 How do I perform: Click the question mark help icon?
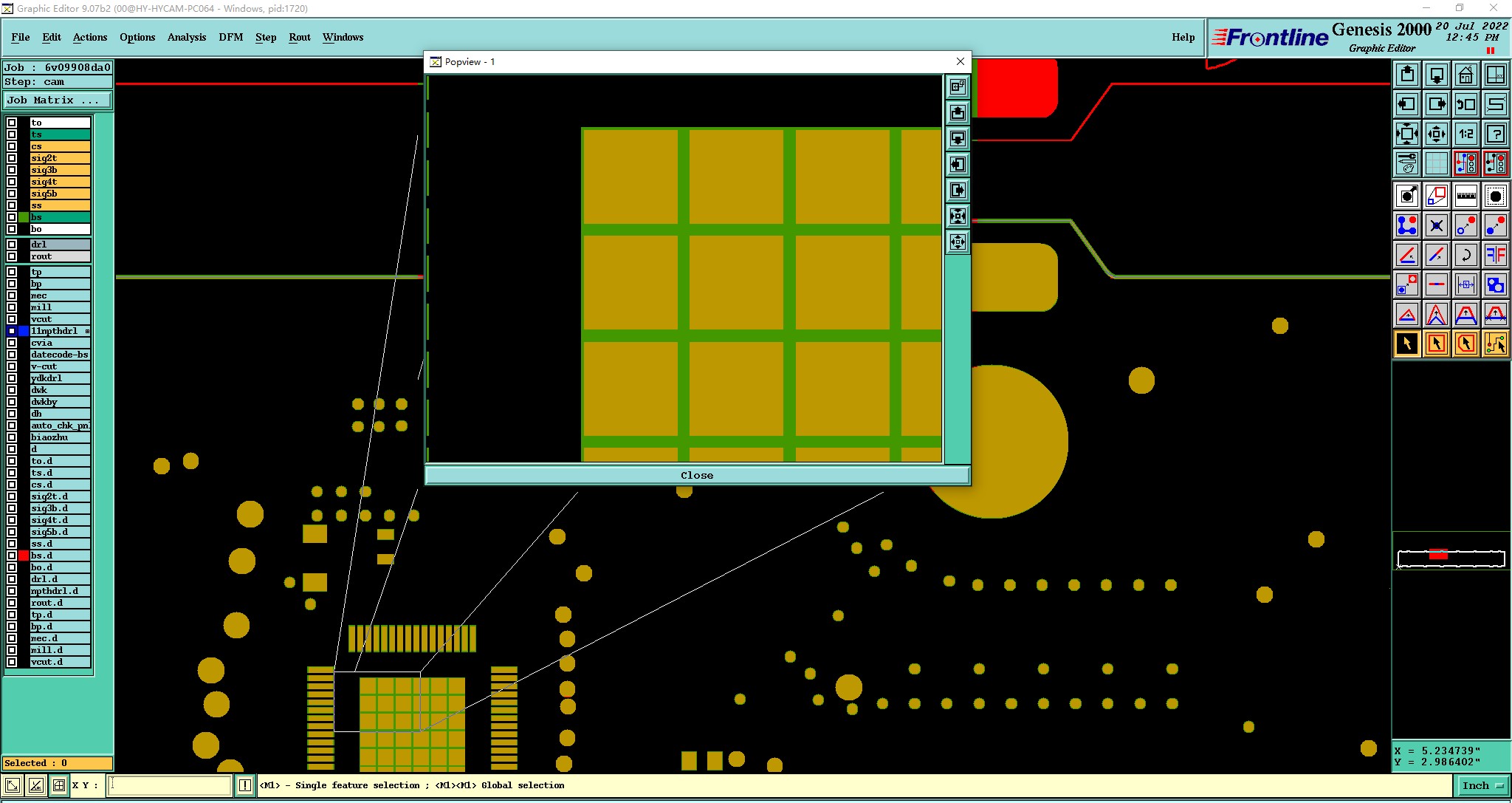pos(1495,134)
